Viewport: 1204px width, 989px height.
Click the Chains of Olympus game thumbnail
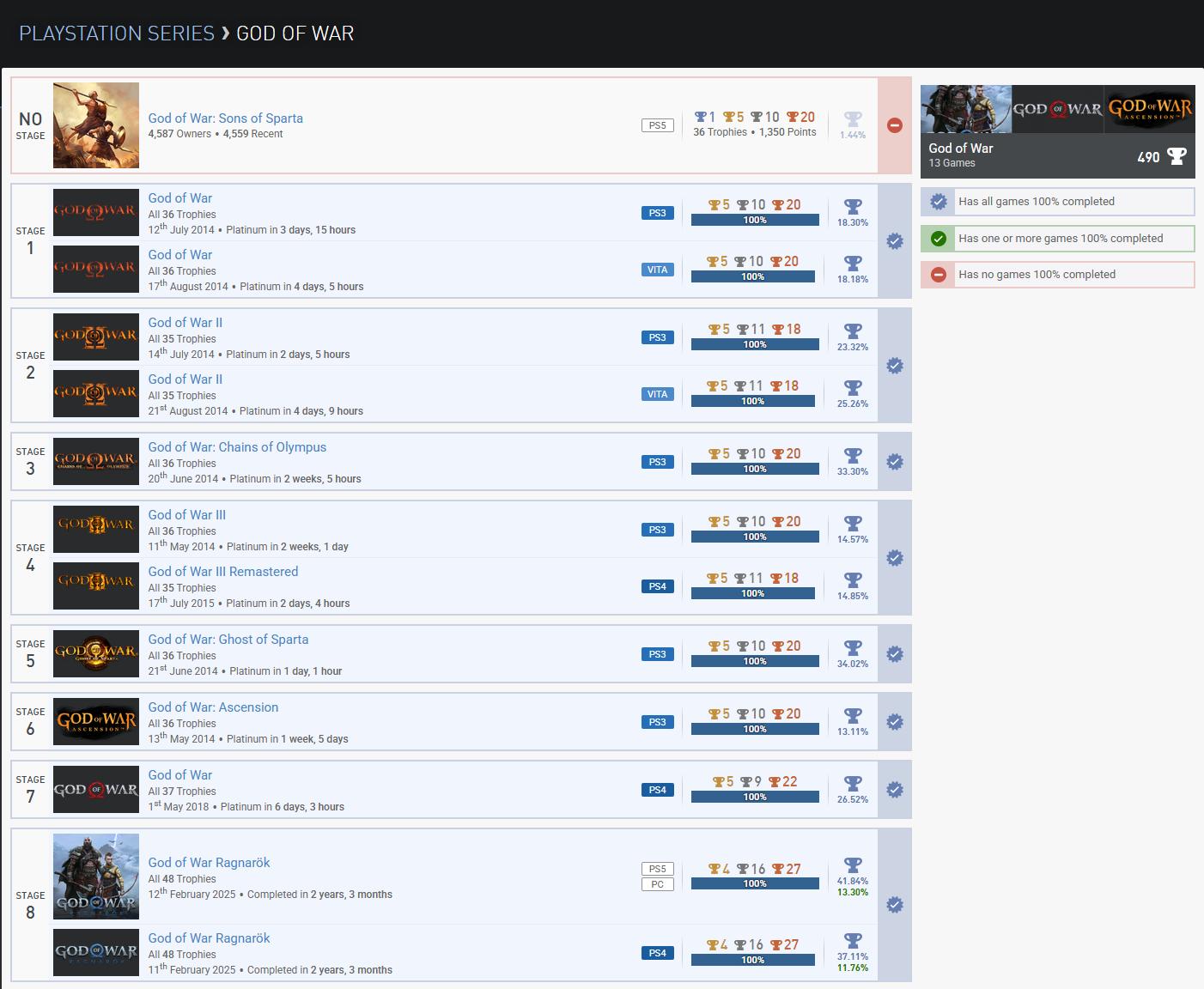(96, 462)
